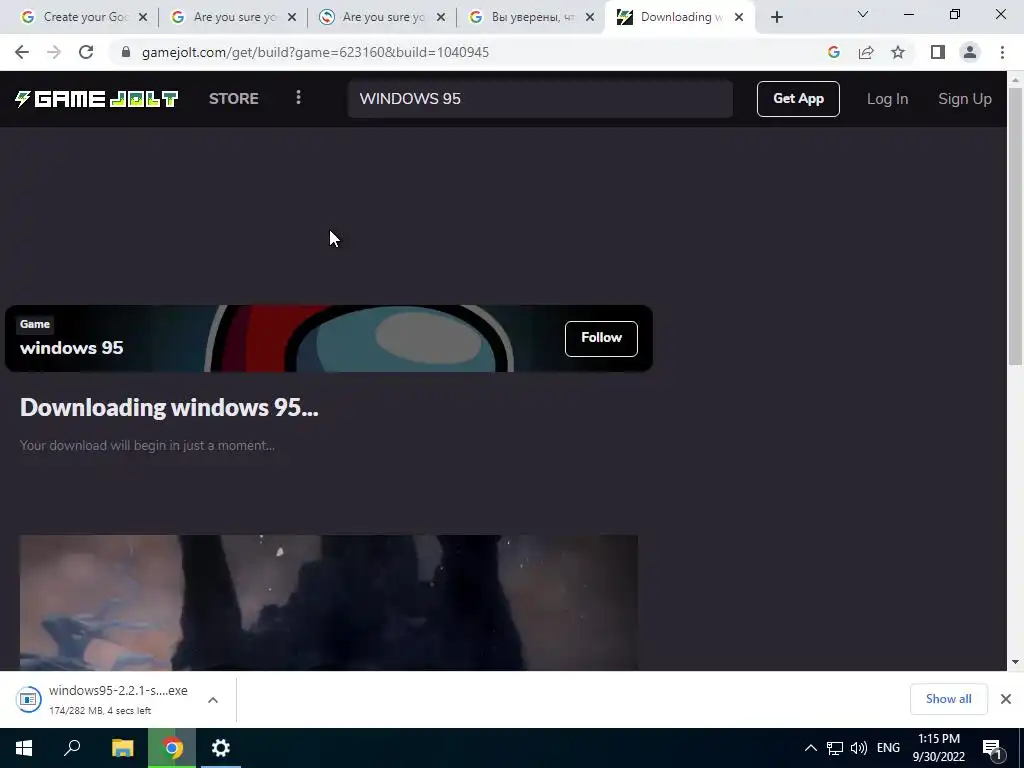Open Windows taskbar search
This screenshot has height=768, width=1024.
[x=72, y=748]
